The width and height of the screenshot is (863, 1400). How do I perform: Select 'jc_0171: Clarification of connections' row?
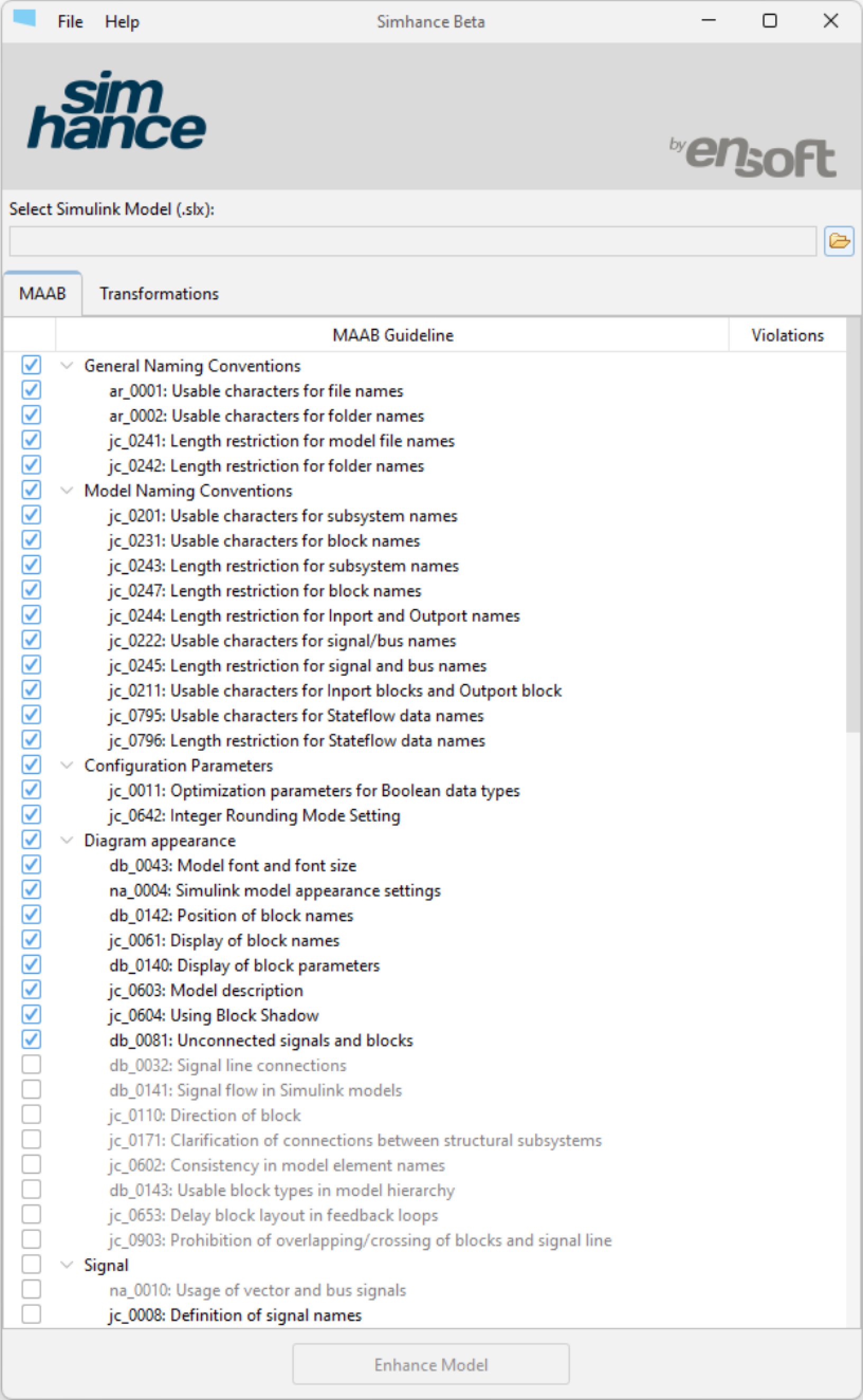coord(355,1140)
